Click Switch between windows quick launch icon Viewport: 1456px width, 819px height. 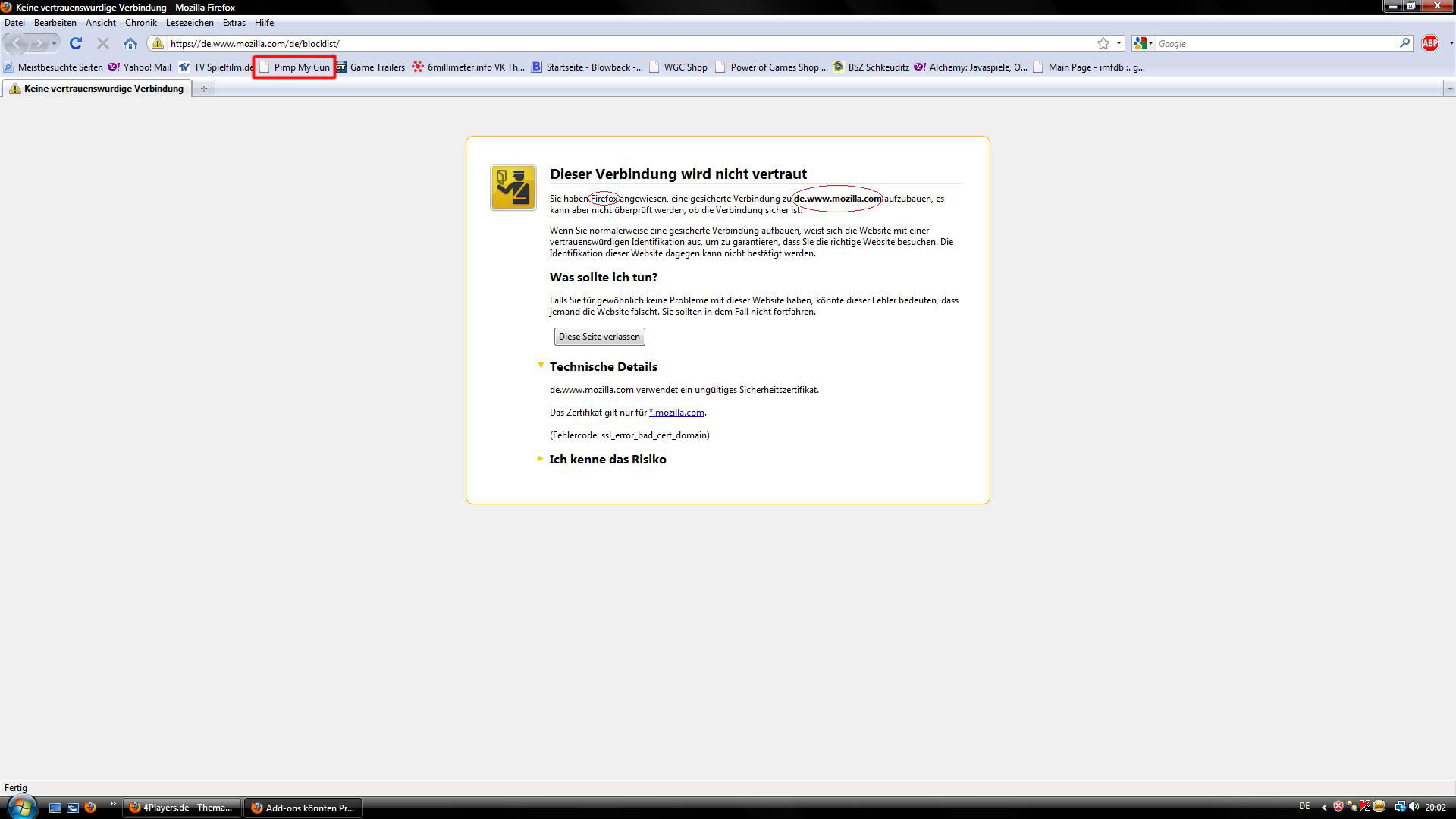point(73,808)
